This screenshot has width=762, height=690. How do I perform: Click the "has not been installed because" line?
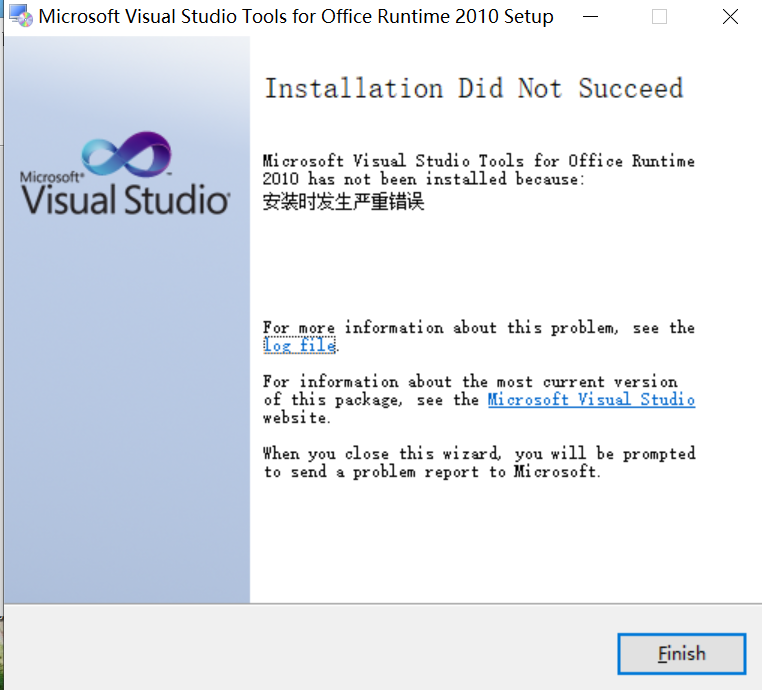click(421, 179)
